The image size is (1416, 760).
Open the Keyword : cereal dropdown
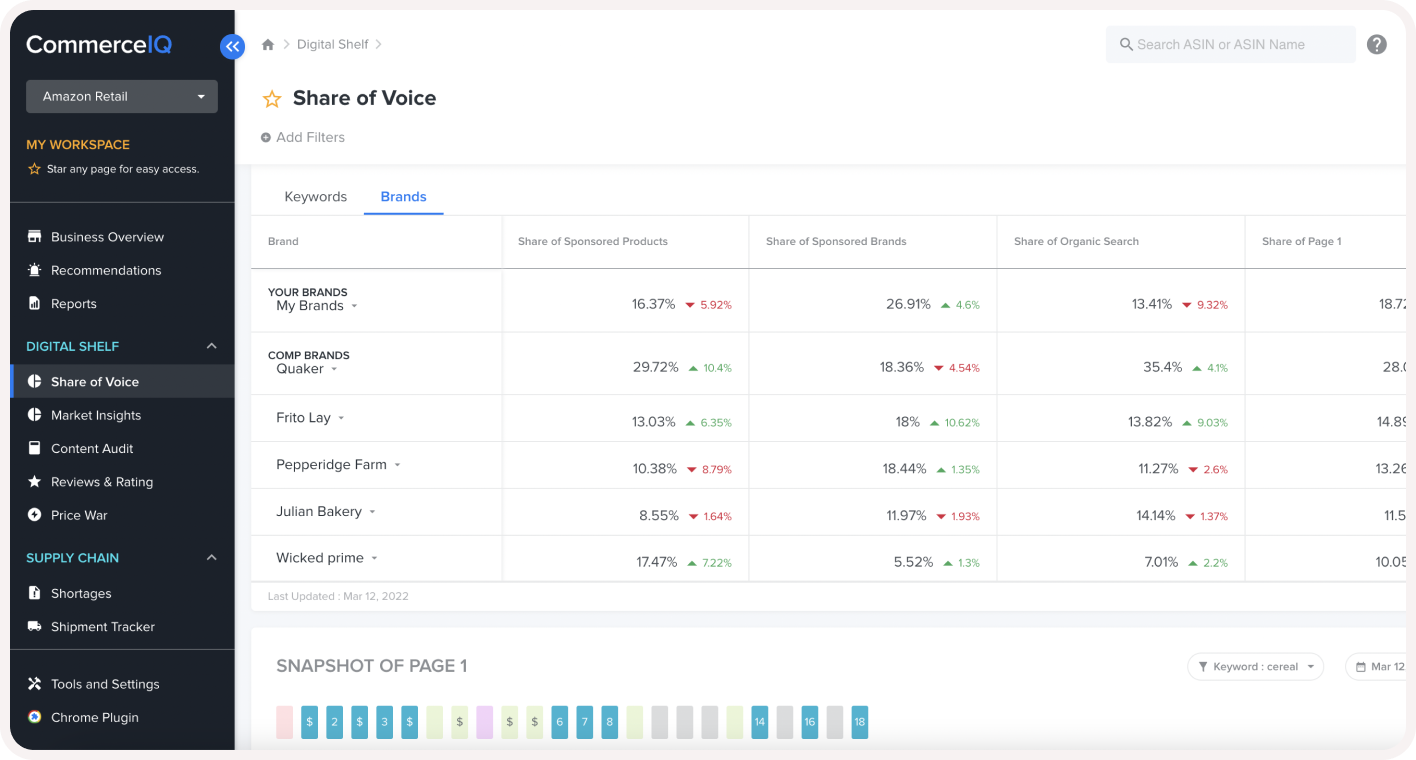coord(1255,667)
